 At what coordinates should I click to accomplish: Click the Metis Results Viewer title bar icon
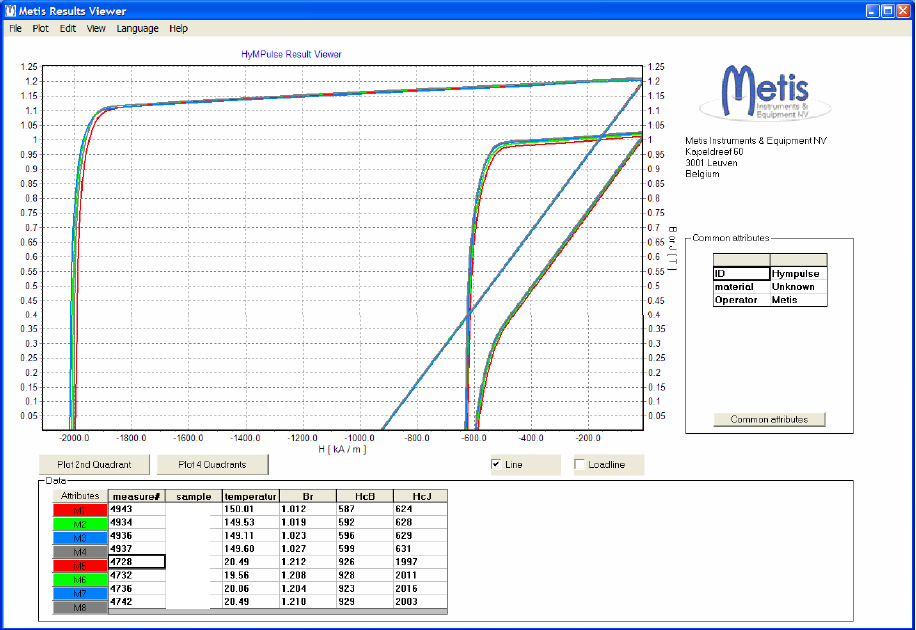tap(9, 11)
